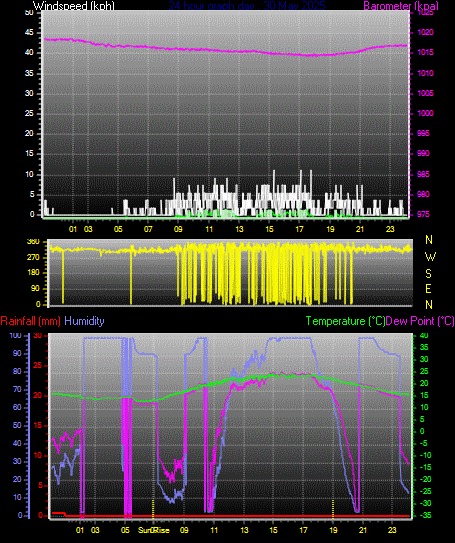
Task: Click 975 on the barometer axis
Action: (x=423, y=214)
